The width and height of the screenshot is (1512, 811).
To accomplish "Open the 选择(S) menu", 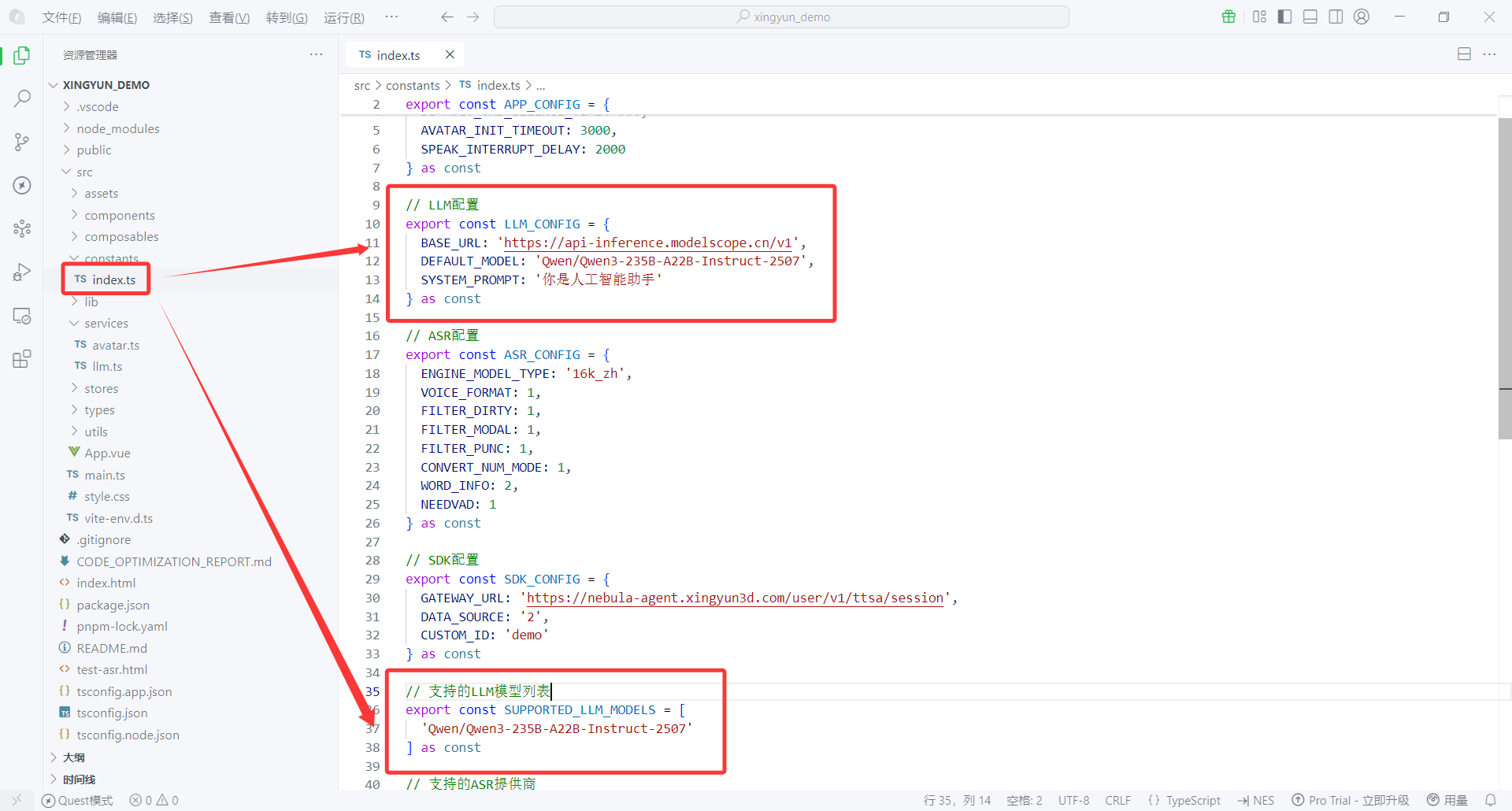I will (x=172, y=17).
